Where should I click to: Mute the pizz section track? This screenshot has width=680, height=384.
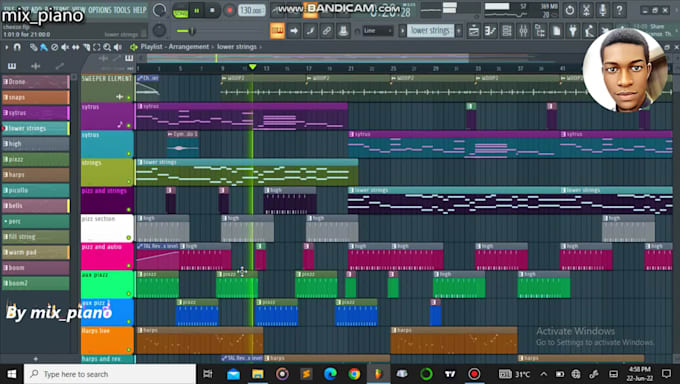129,238
